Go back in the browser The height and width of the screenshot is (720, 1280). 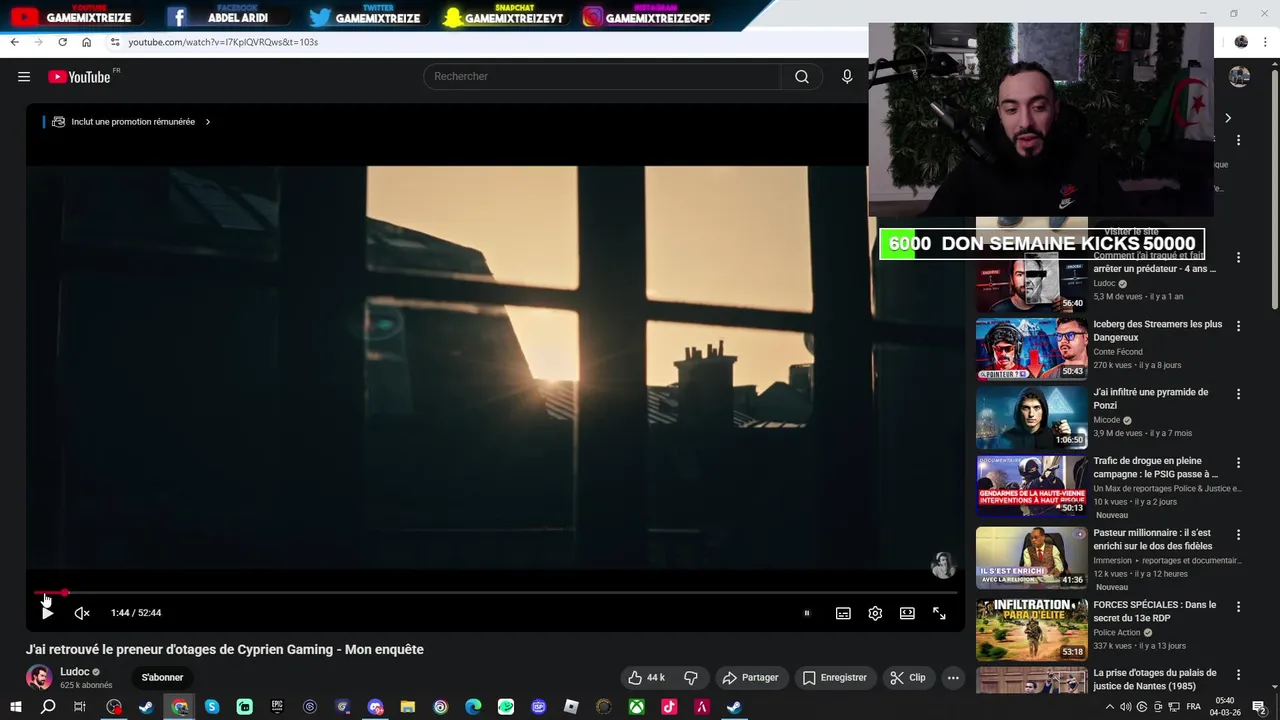(x=14, y=42)
